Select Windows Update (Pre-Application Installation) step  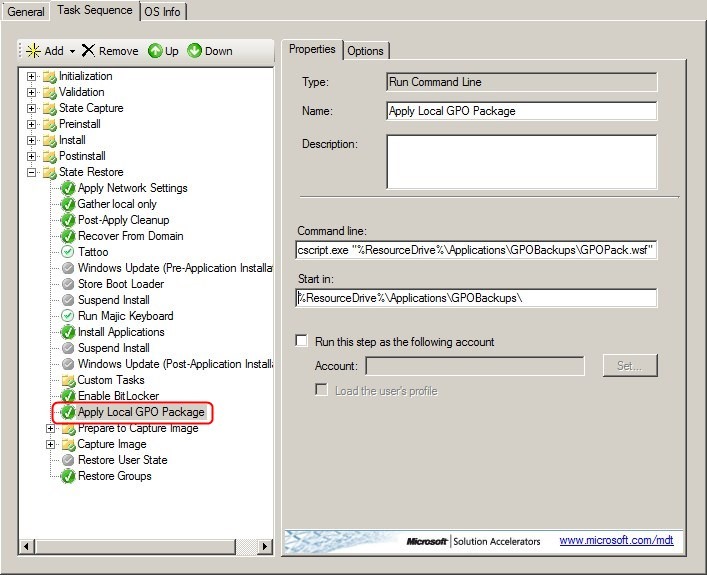175,268
